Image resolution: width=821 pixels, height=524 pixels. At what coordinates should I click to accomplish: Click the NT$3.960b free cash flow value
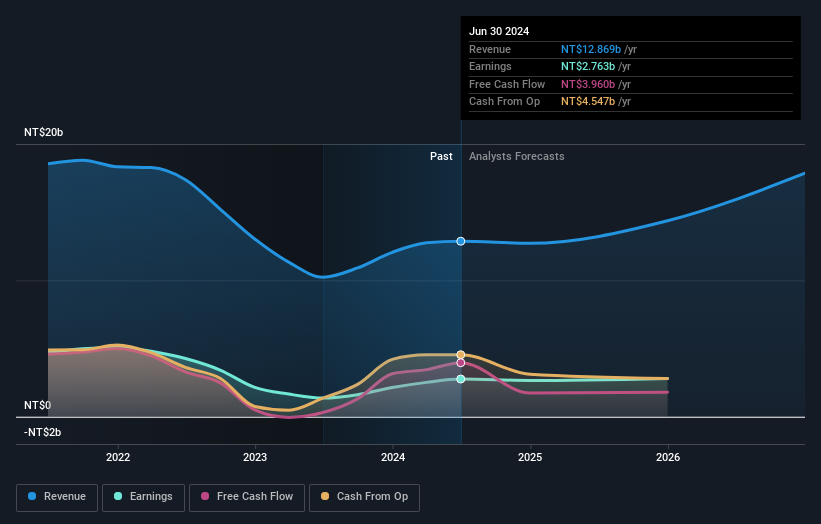coord(588,84)
